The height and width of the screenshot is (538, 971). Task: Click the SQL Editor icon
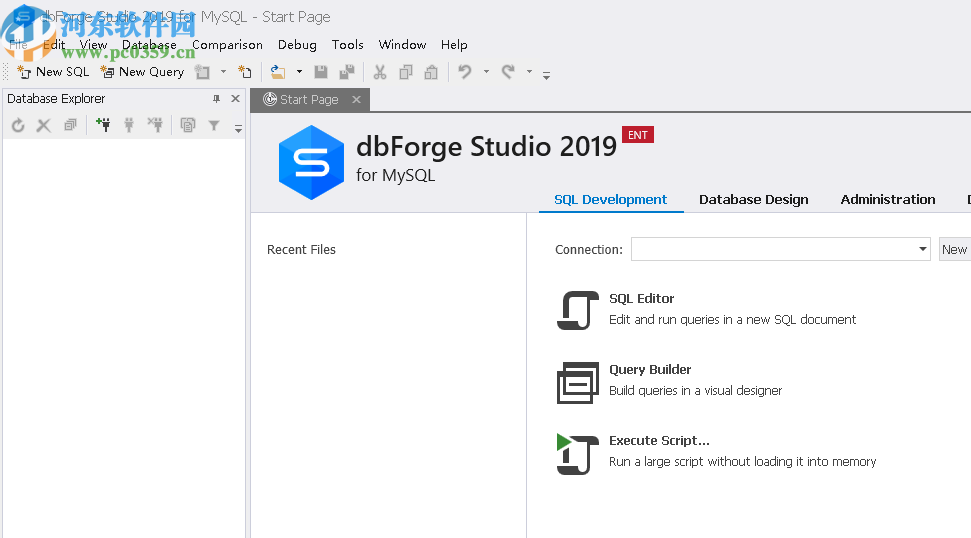tap(578, 310)
